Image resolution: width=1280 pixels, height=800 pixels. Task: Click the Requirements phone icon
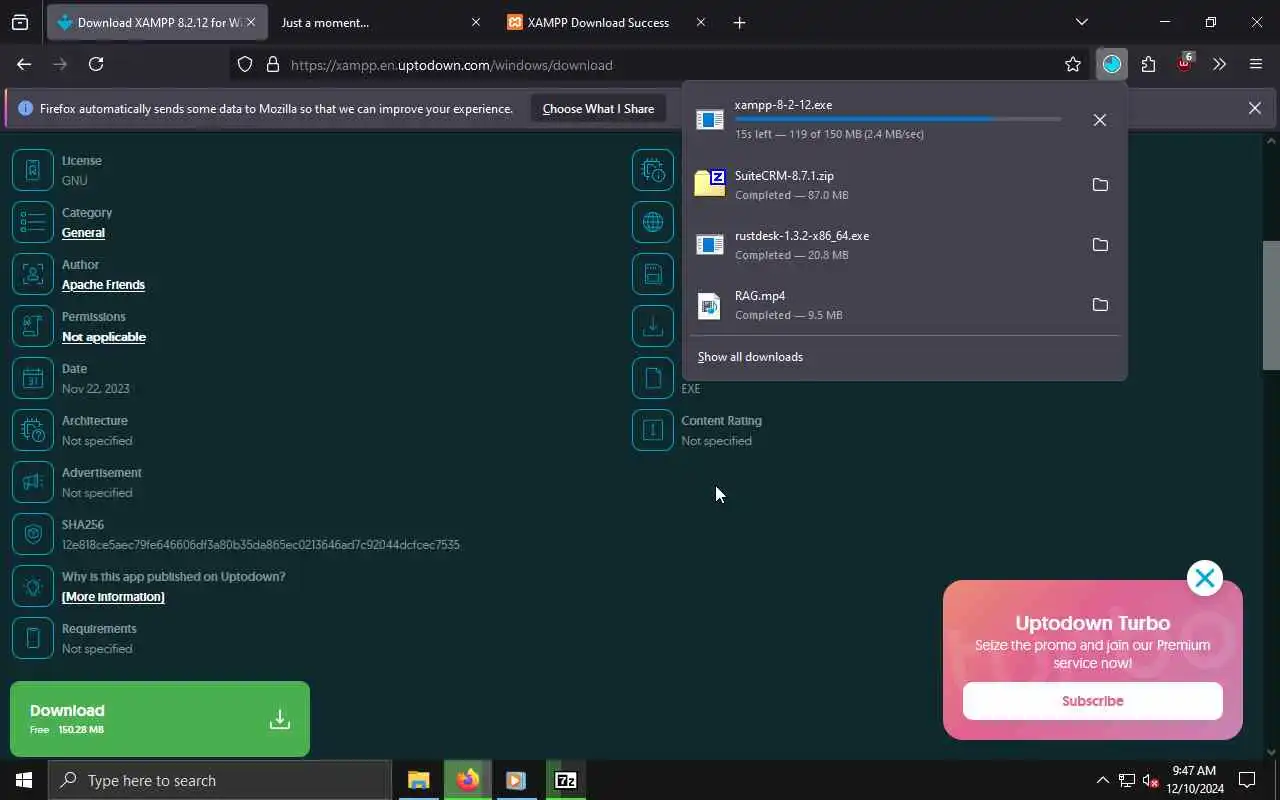(33, 638)
